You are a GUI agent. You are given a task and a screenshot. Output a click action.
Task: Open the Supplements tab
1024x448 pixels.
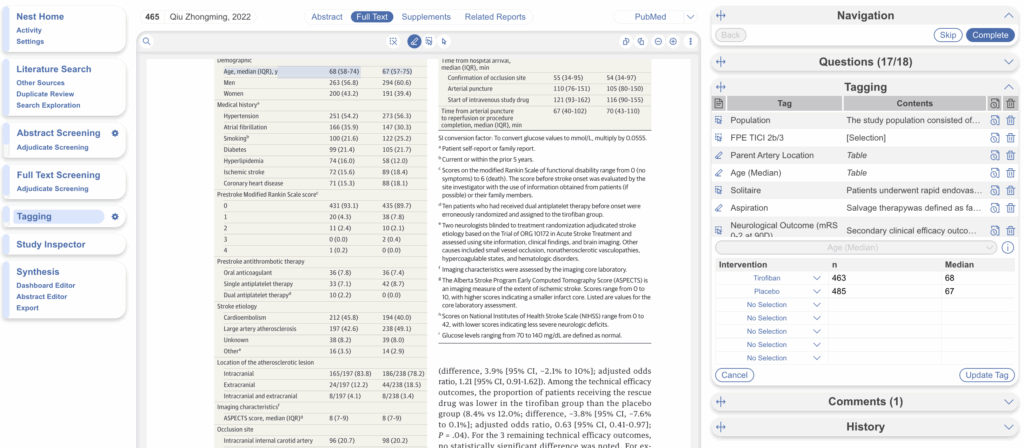pos(428,17)
